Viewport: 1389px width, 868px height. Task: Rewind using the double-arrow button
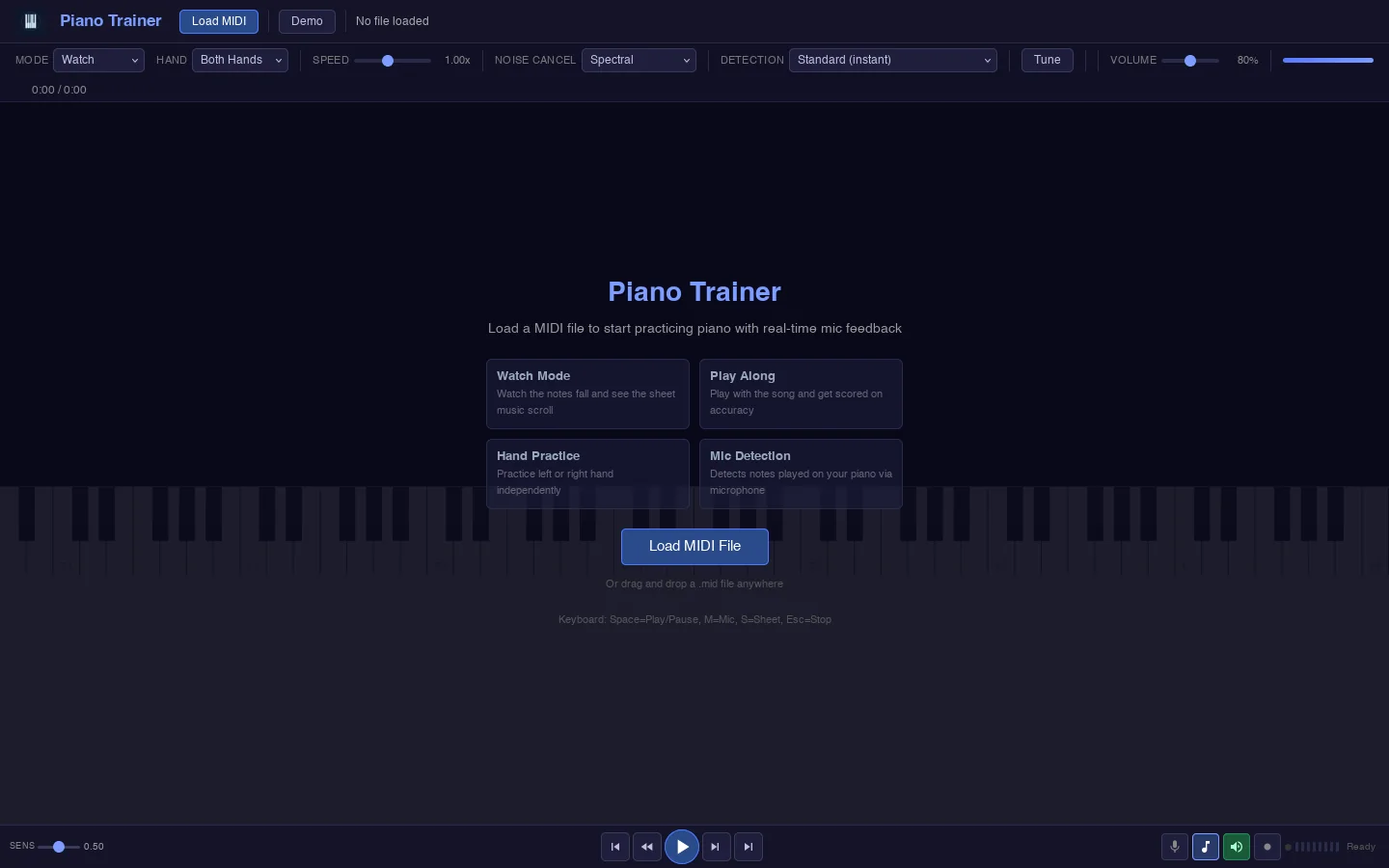pyautogui.click(x=647, y=847)
